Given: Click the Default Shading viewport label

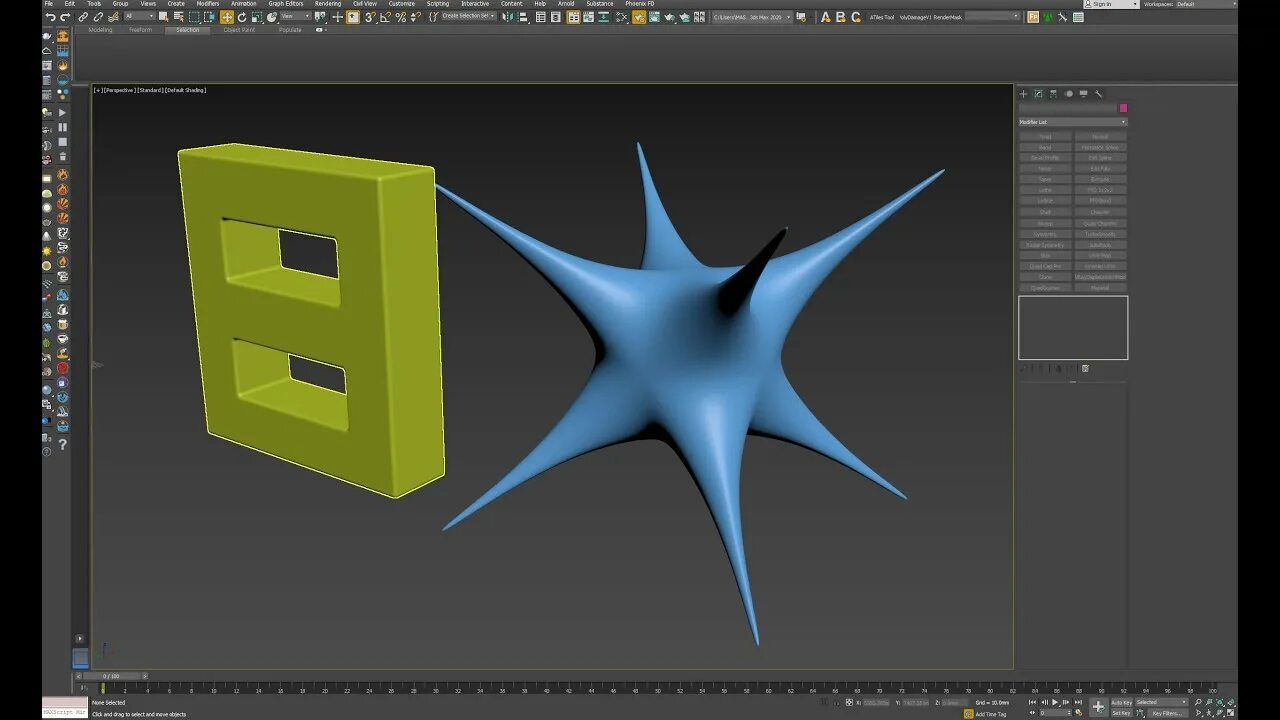Looking at the screenshot, I should click(x=186, y=90).
